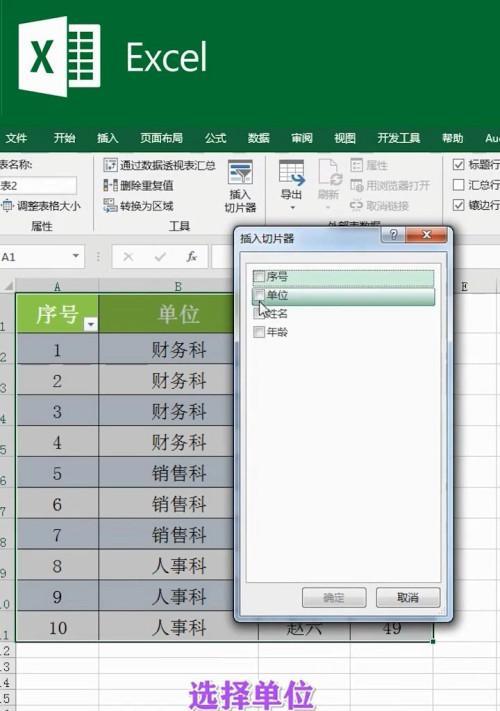
Task: Check the 单位 box in the slicer dialog
Action: point(259,295)
